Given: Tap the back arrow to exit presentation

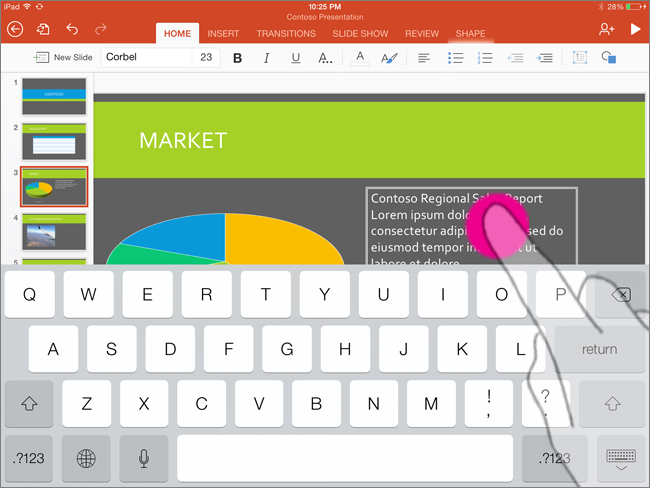Looking at the screenshot, I should pos(15,30).
